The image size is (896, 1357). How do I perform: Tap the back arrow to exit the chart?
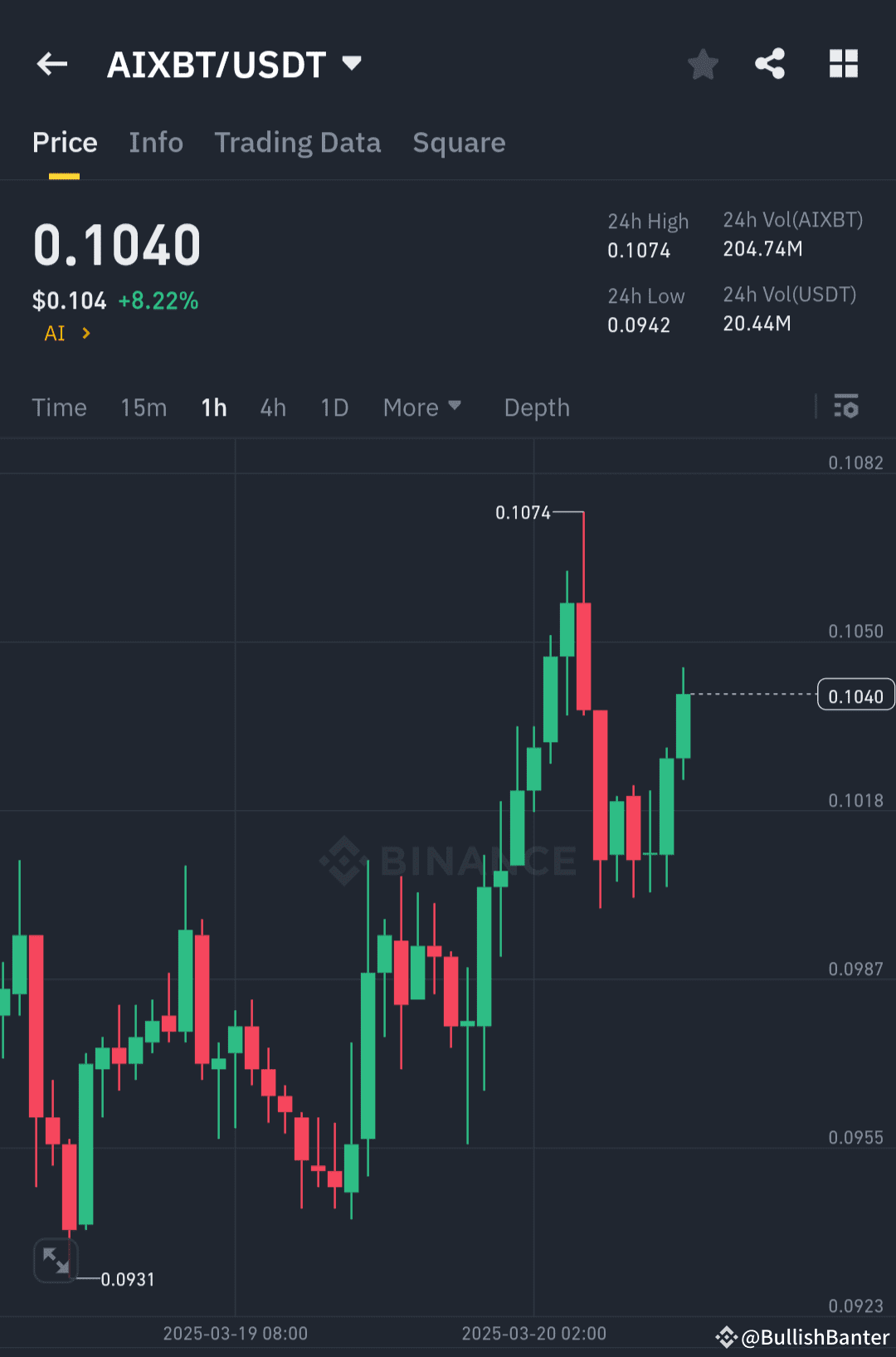51,64
